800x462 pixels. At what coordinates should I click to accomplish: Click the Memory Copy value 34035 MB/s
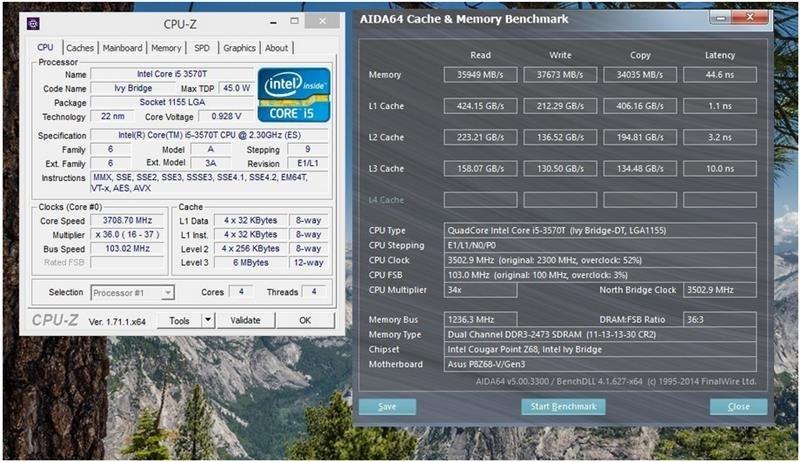click(x=640, y=74)
